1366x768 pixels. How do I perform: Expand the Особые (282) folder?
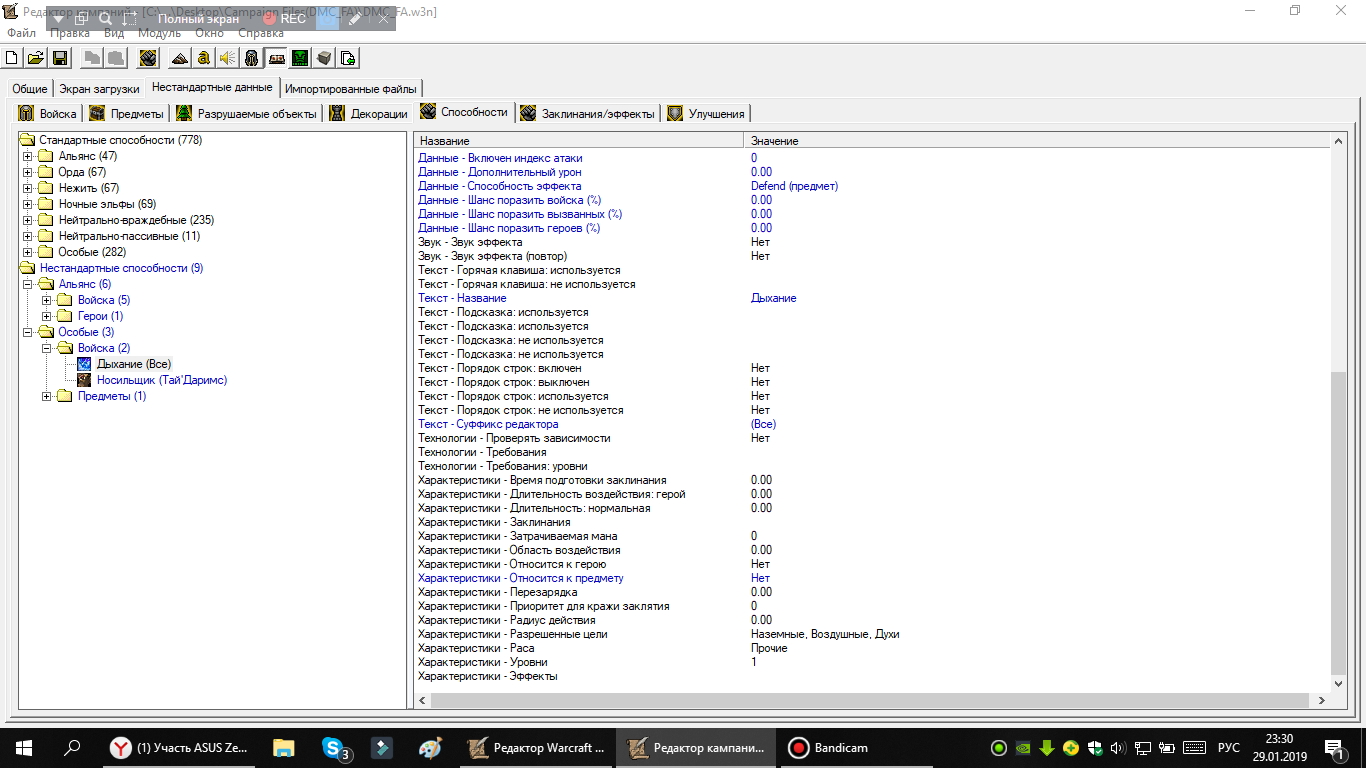pos(28,252)
